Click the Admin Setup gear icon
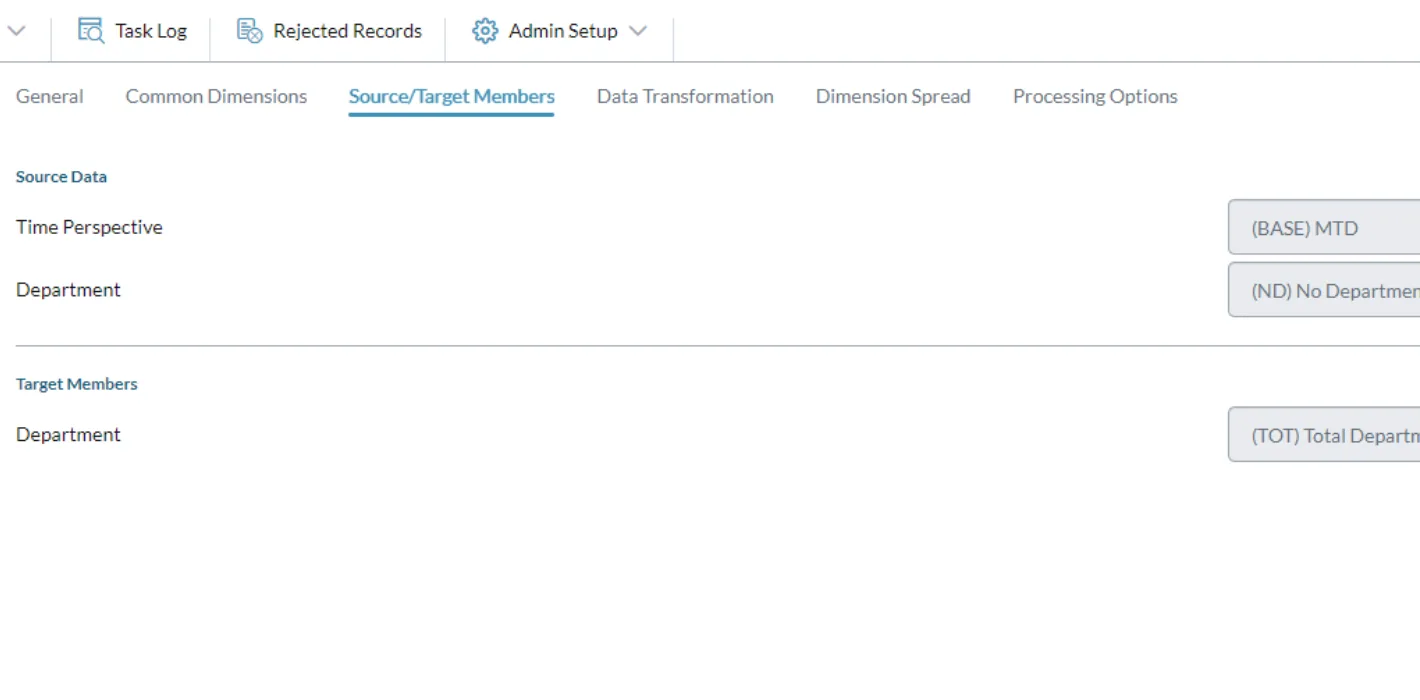Viewport: 1420px width, 700px height. pyautogui.click(x=485, y=31)
